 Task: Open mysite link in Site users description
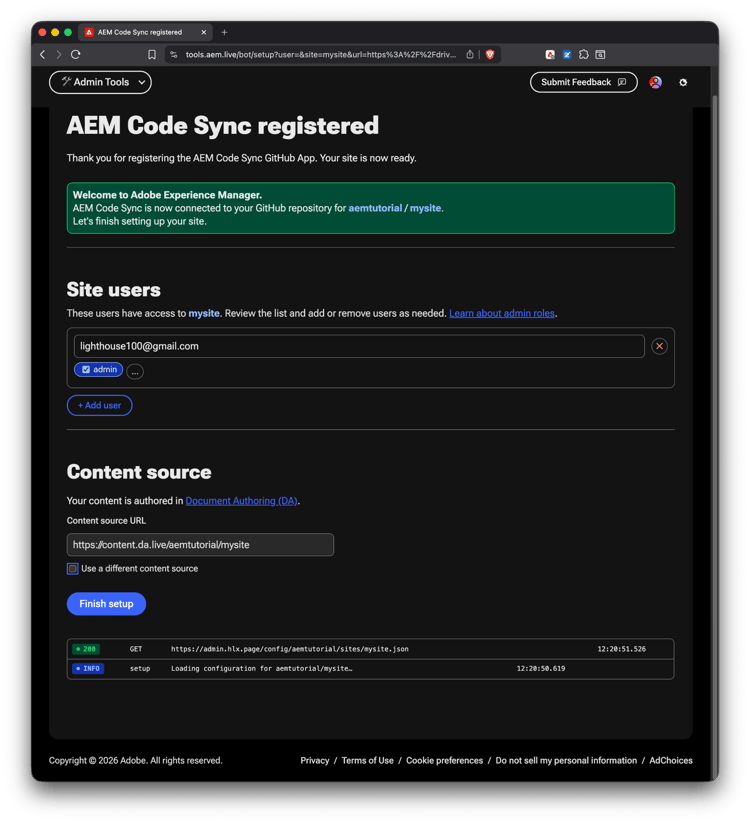[204, 313]
